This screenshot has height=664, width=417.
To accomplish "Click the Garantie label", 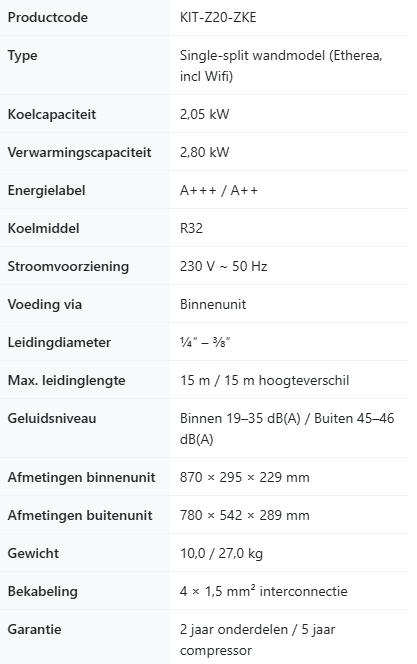I will coord(34,629).
